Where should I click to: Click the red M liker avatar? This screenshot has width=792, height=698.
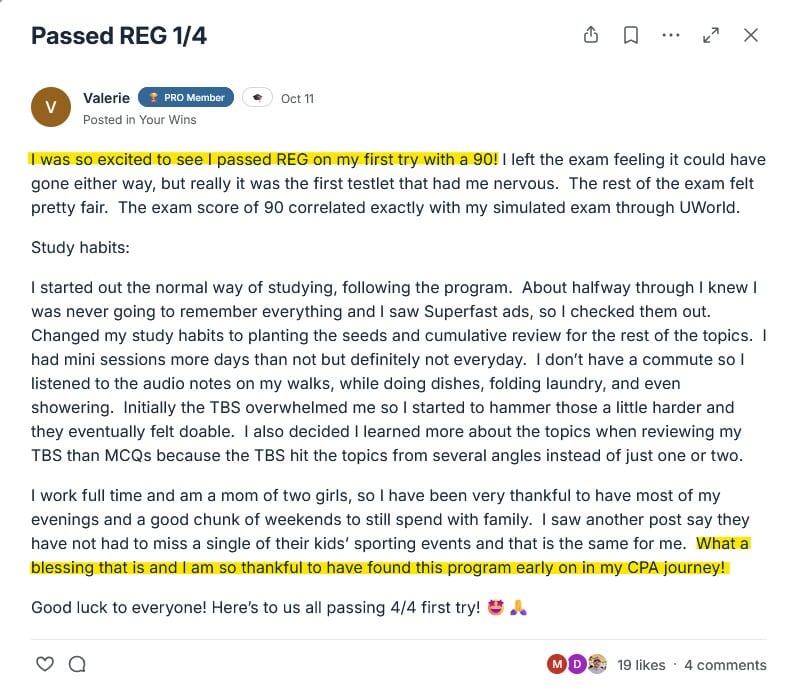click(556, 664)
